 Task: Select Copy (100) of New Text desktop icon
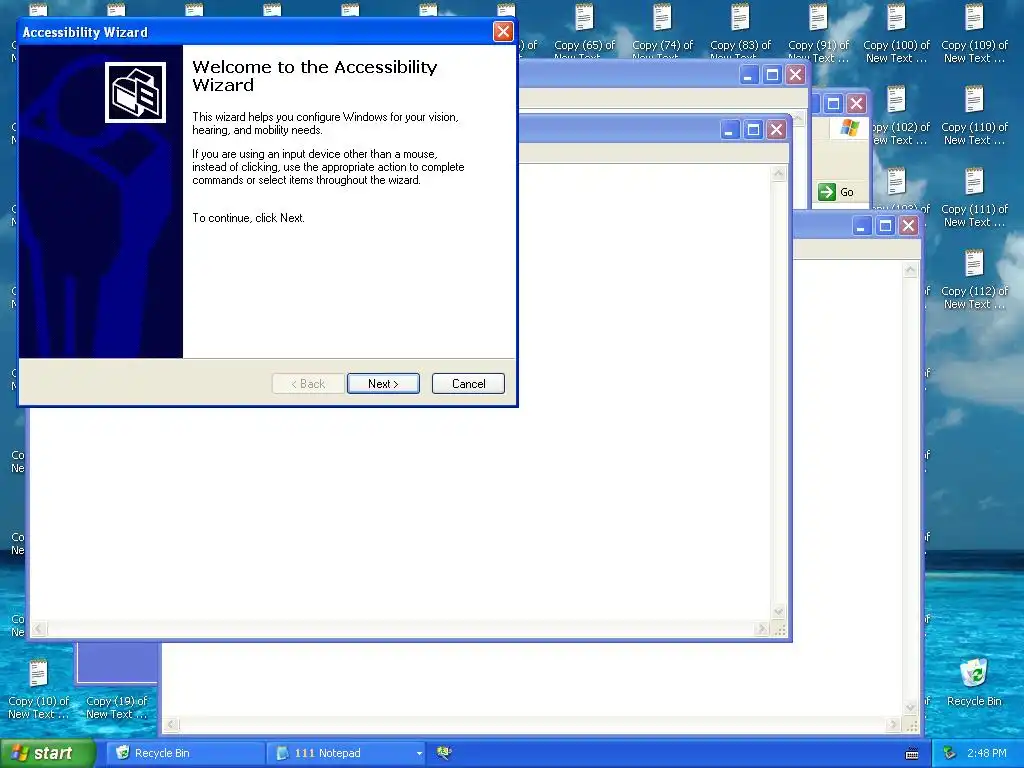896,33
